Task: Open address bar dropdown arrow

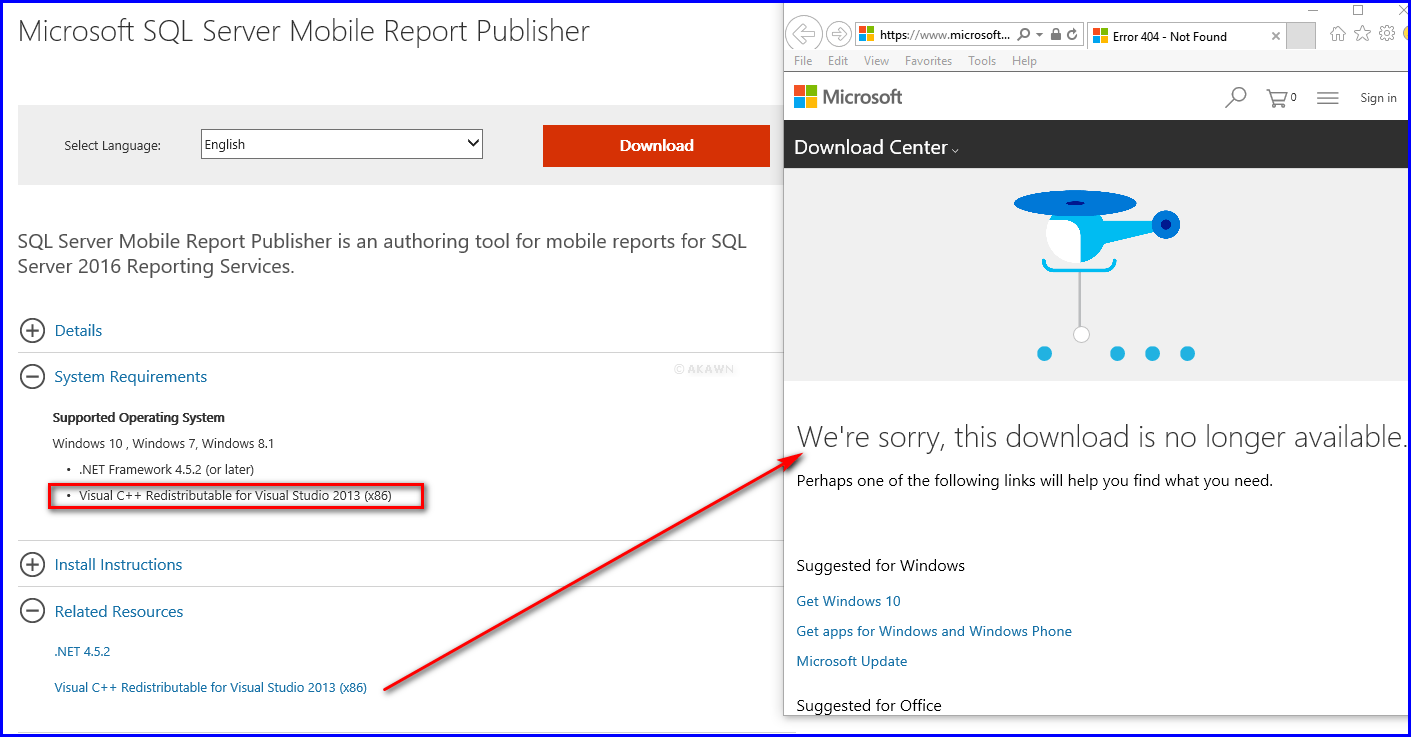Action: [x=1040, y=35]
